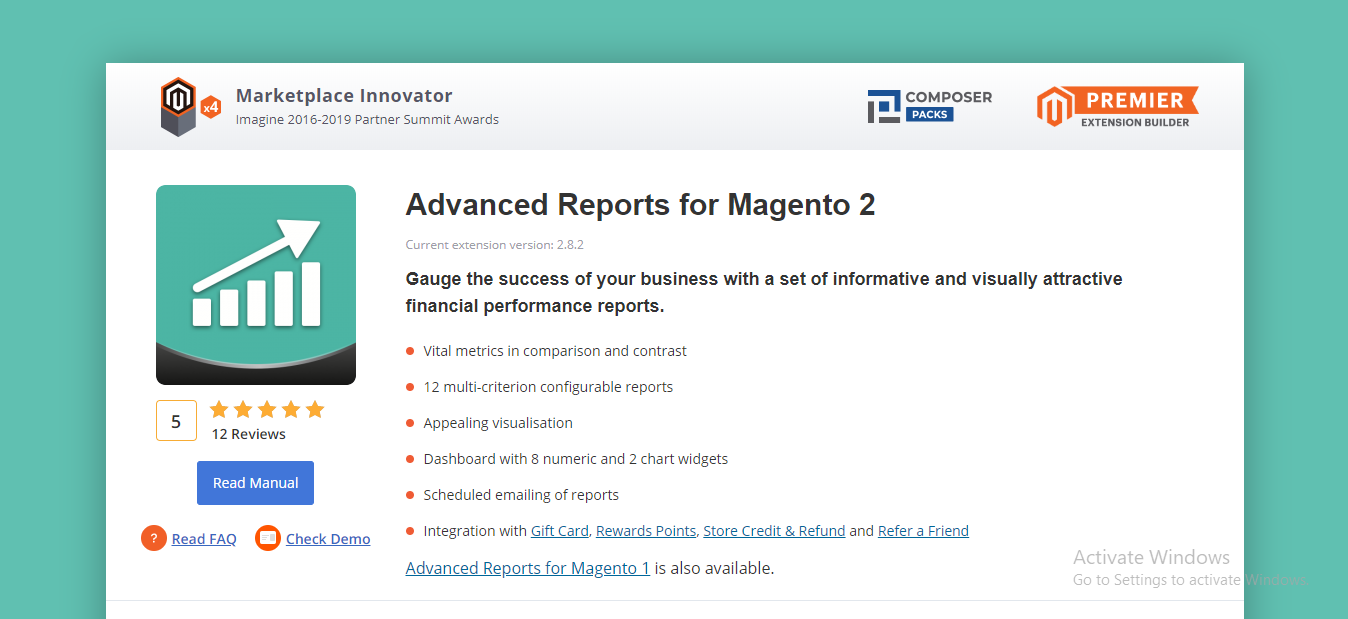The image size is (1348, 619).
Task: Open the Refer a Friend link
Action: [x=923, y=530]
